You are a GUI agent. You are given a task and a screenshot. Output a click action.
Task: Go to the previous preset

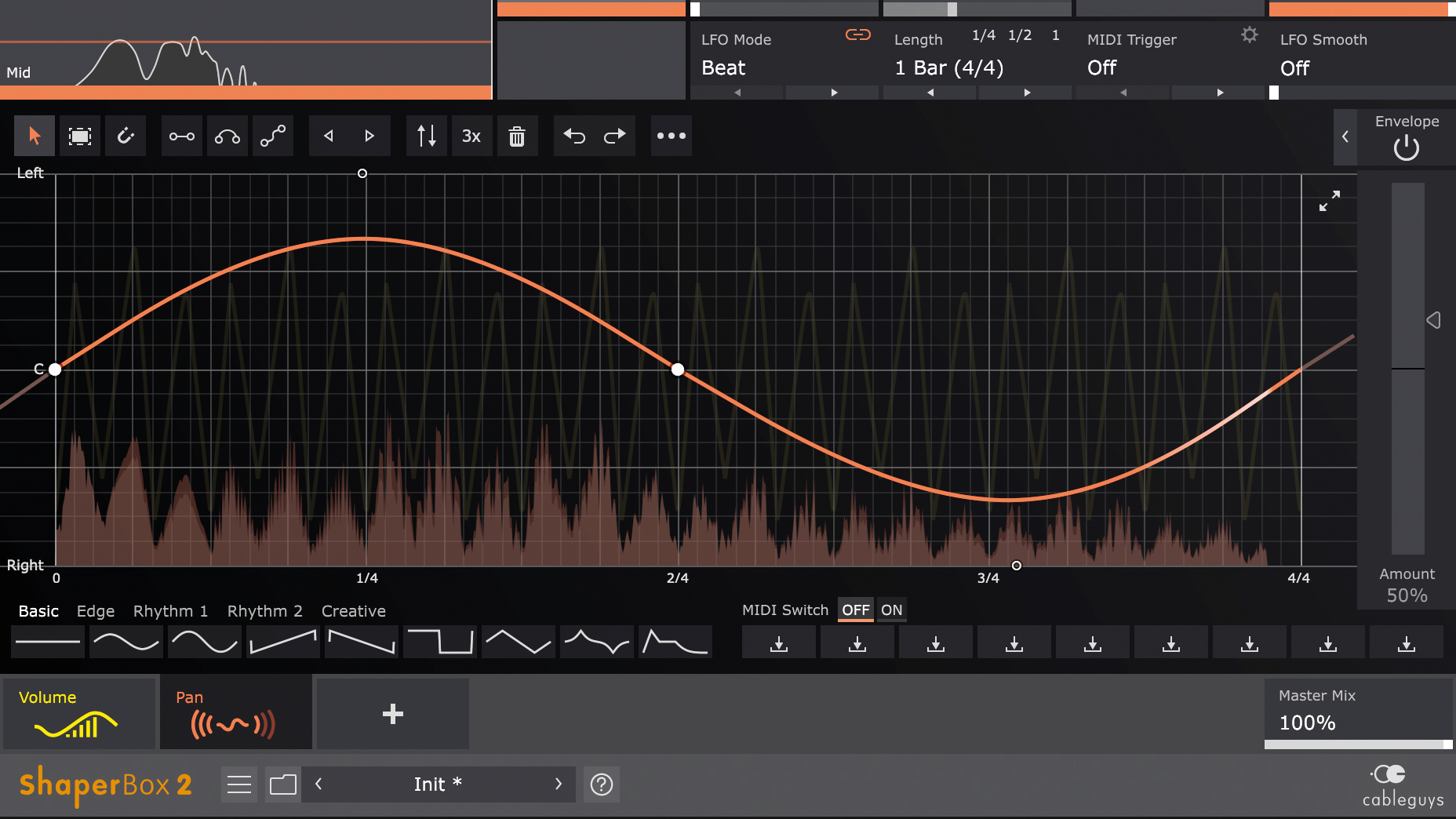coord(318,784)
